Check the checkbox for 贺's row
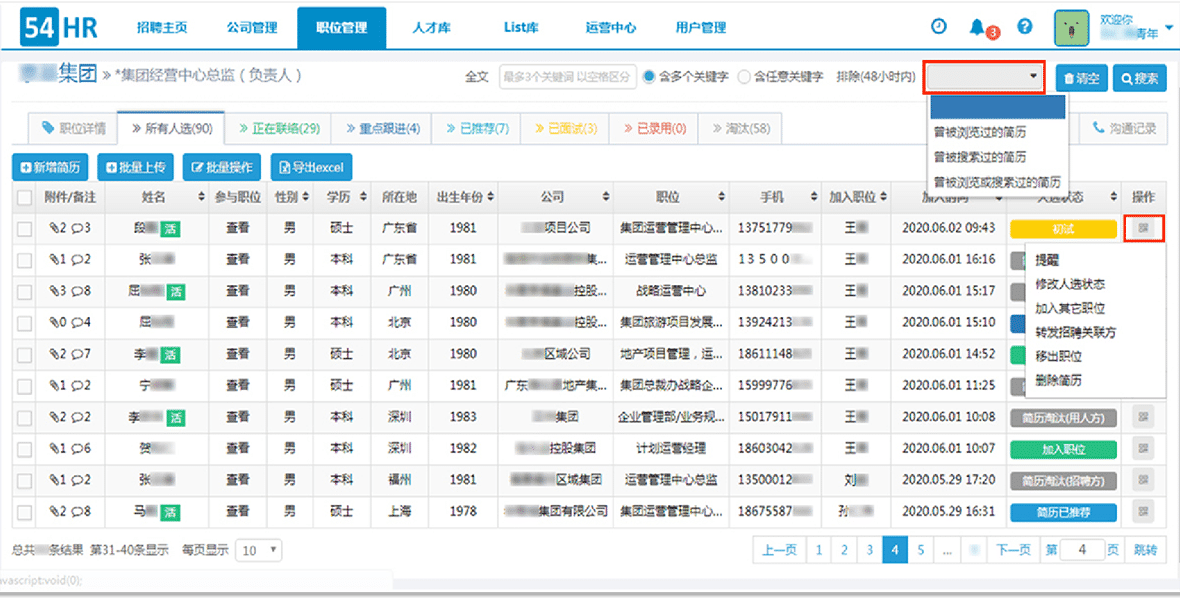1180x600 pixels. pyautogui.click(x=25, y=449)
